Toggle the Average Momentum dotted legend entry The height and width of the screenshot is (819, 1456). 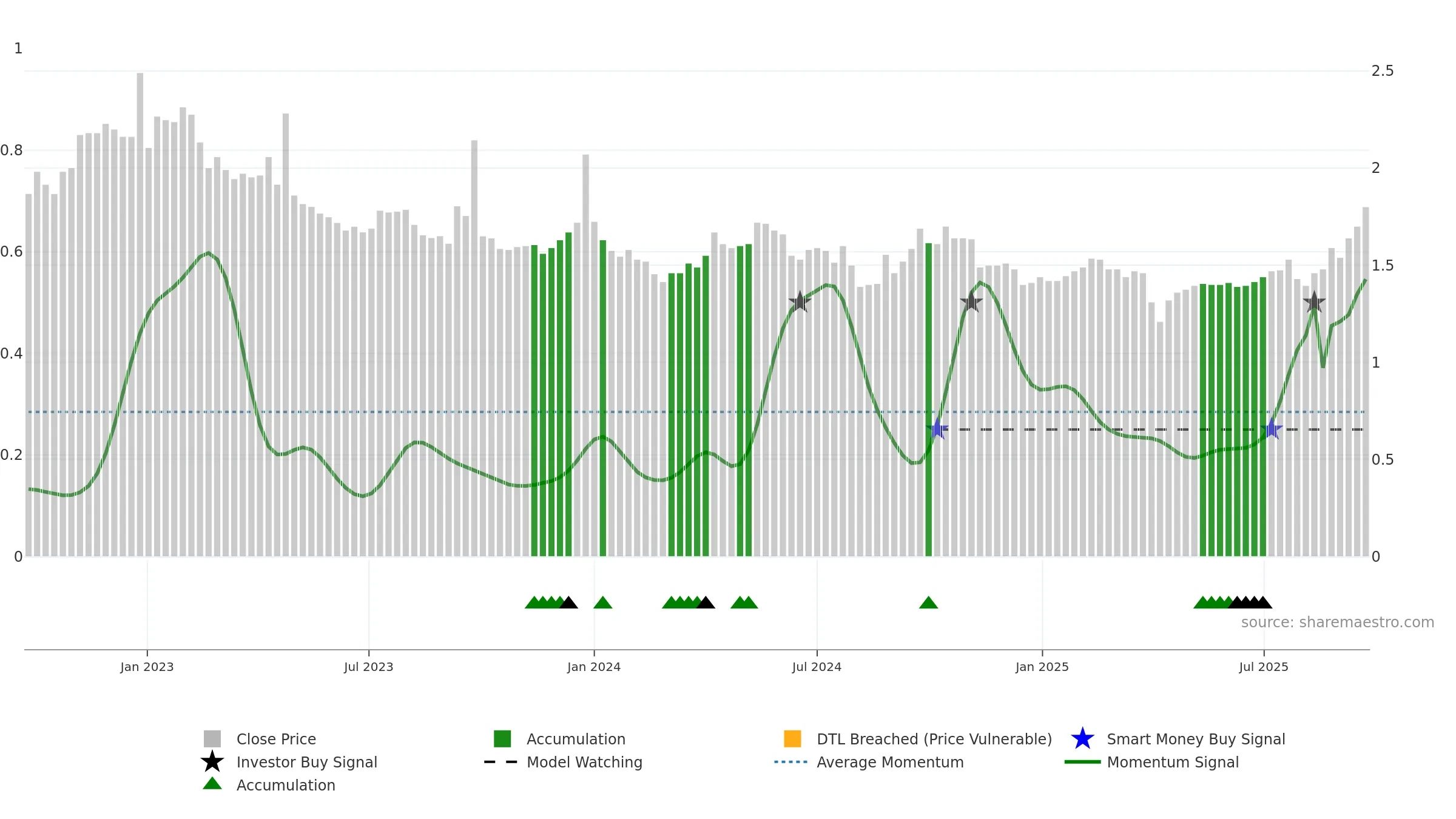[869, 762]
